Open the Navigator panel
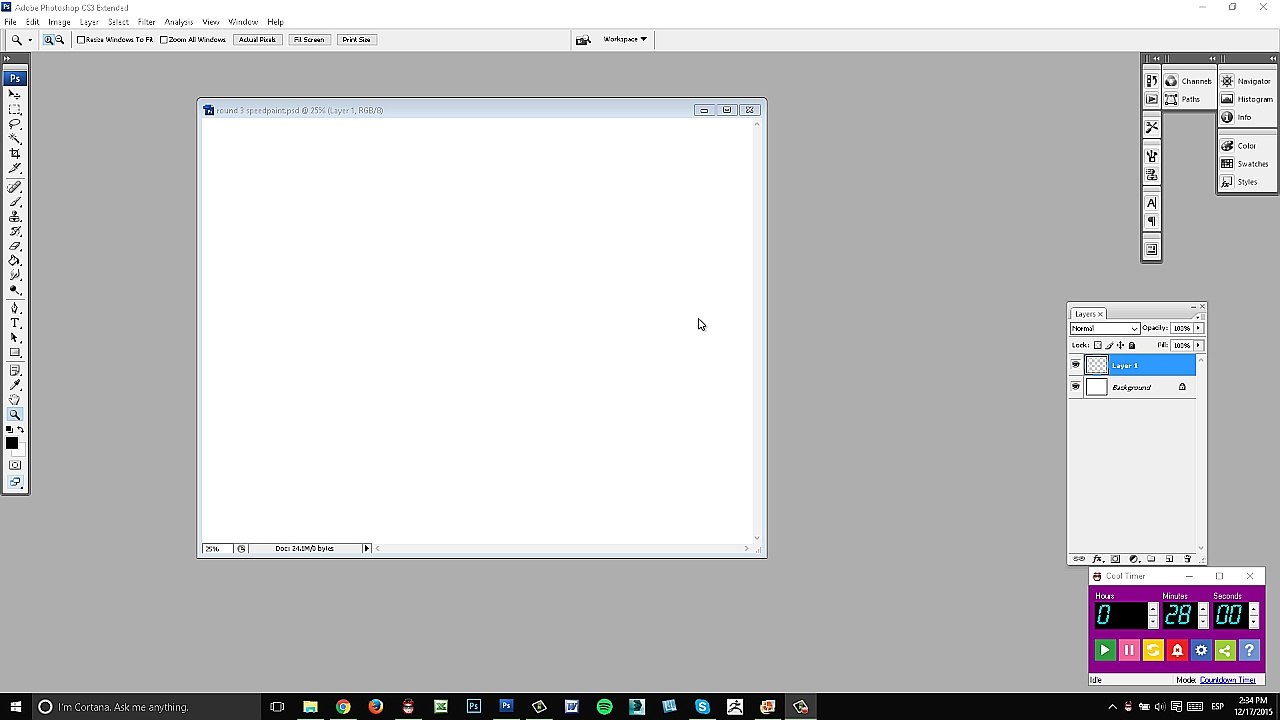The height and width of the screenshot is (720, 1280). click(x=1246, y=81)
